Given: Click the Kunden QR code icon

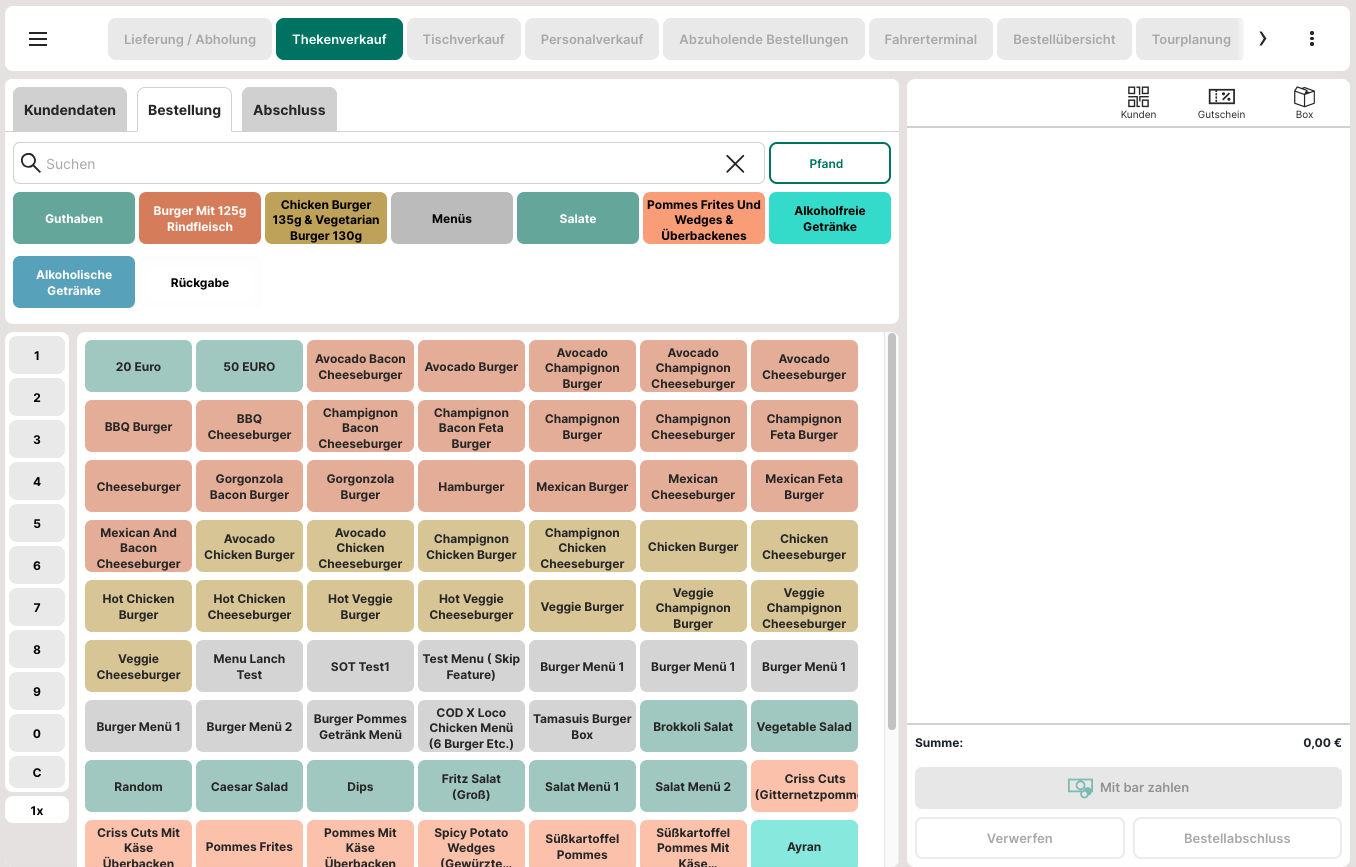Looking at the screenshot, I should pyautogui.click(x=1138, y=97).
